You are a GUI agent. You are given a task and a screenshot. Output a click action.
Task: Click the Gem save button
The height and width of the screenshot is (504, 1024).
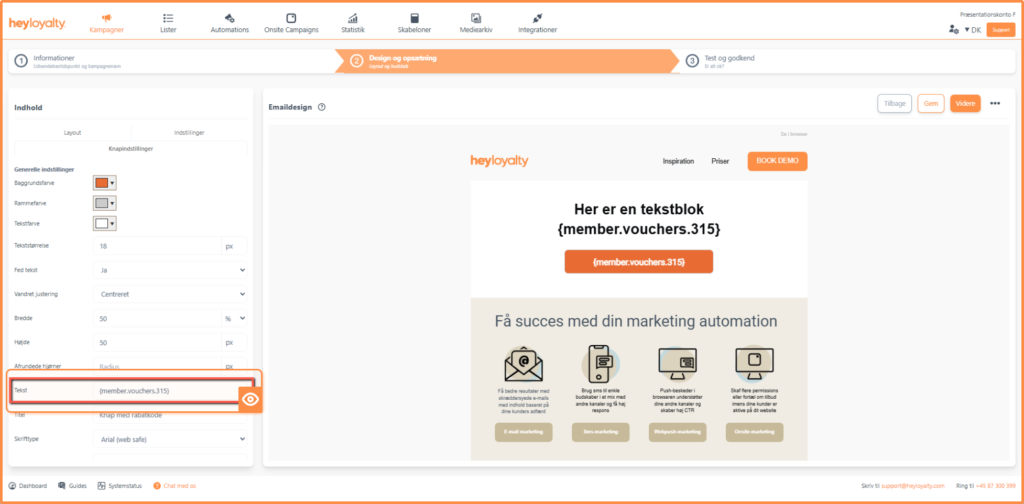pos(930,103)
